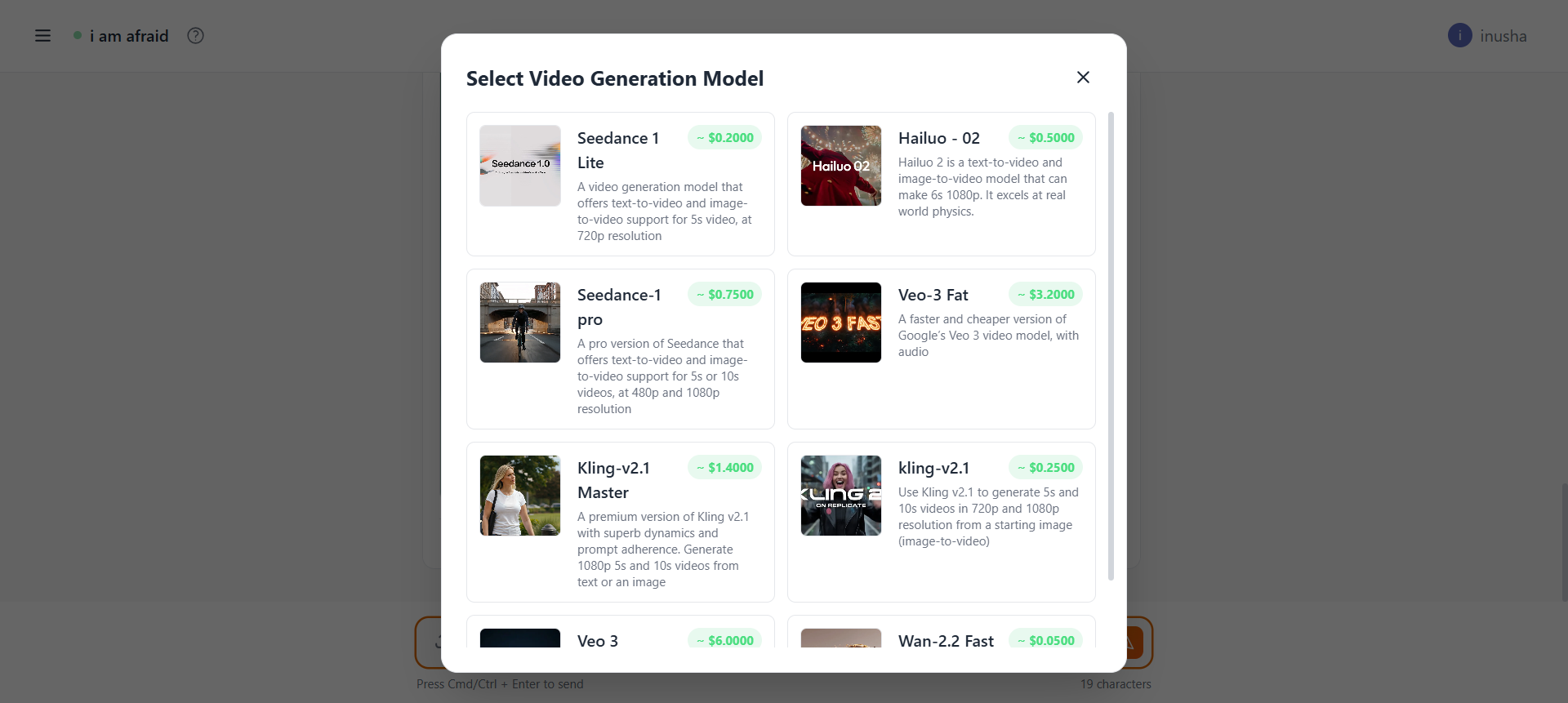Click the Seedance 1 Lite title
Viewport: 1568px width, 703px height.
pos(618,150)
